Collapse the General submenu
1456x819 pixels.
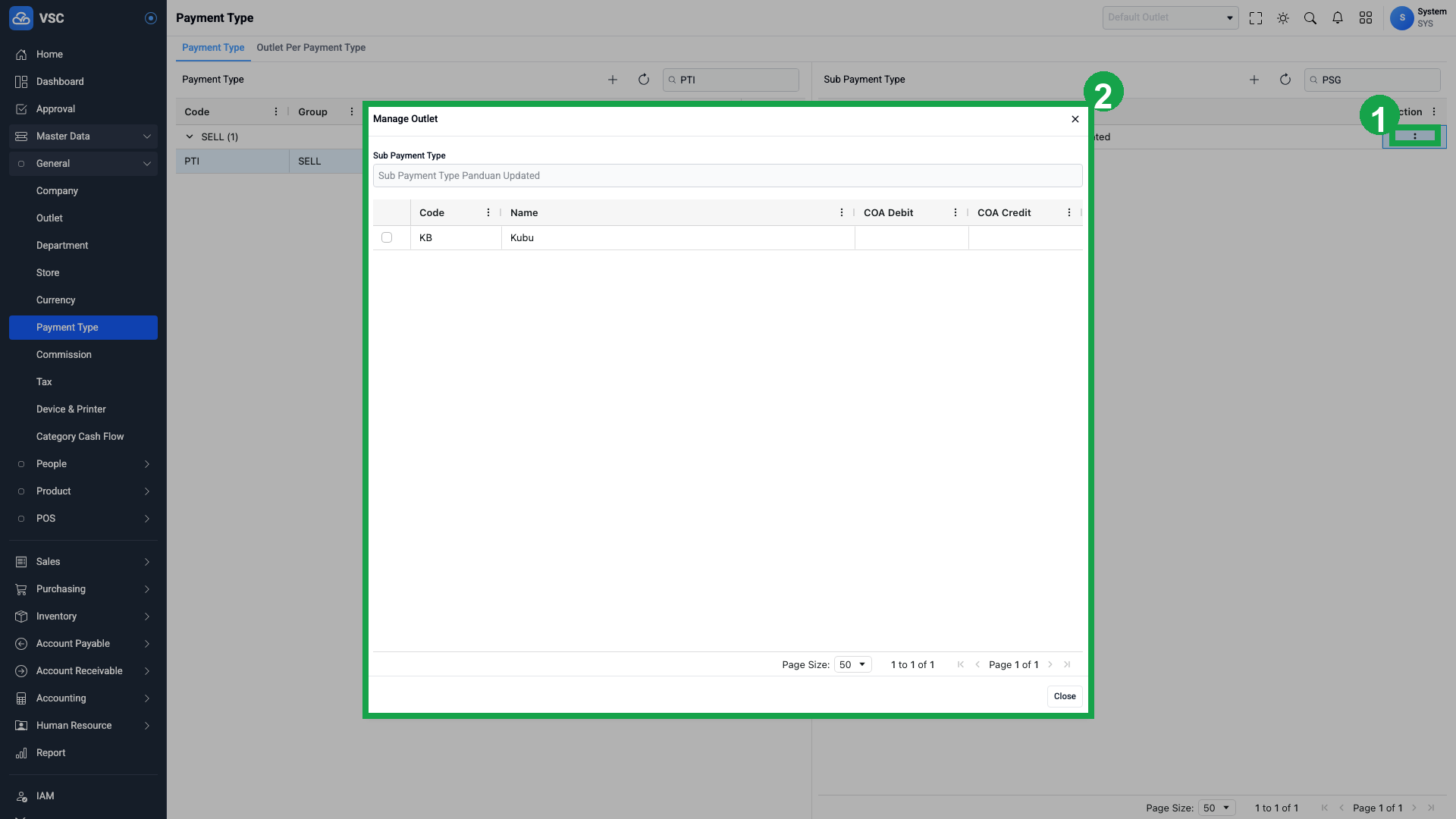point(83,164)
